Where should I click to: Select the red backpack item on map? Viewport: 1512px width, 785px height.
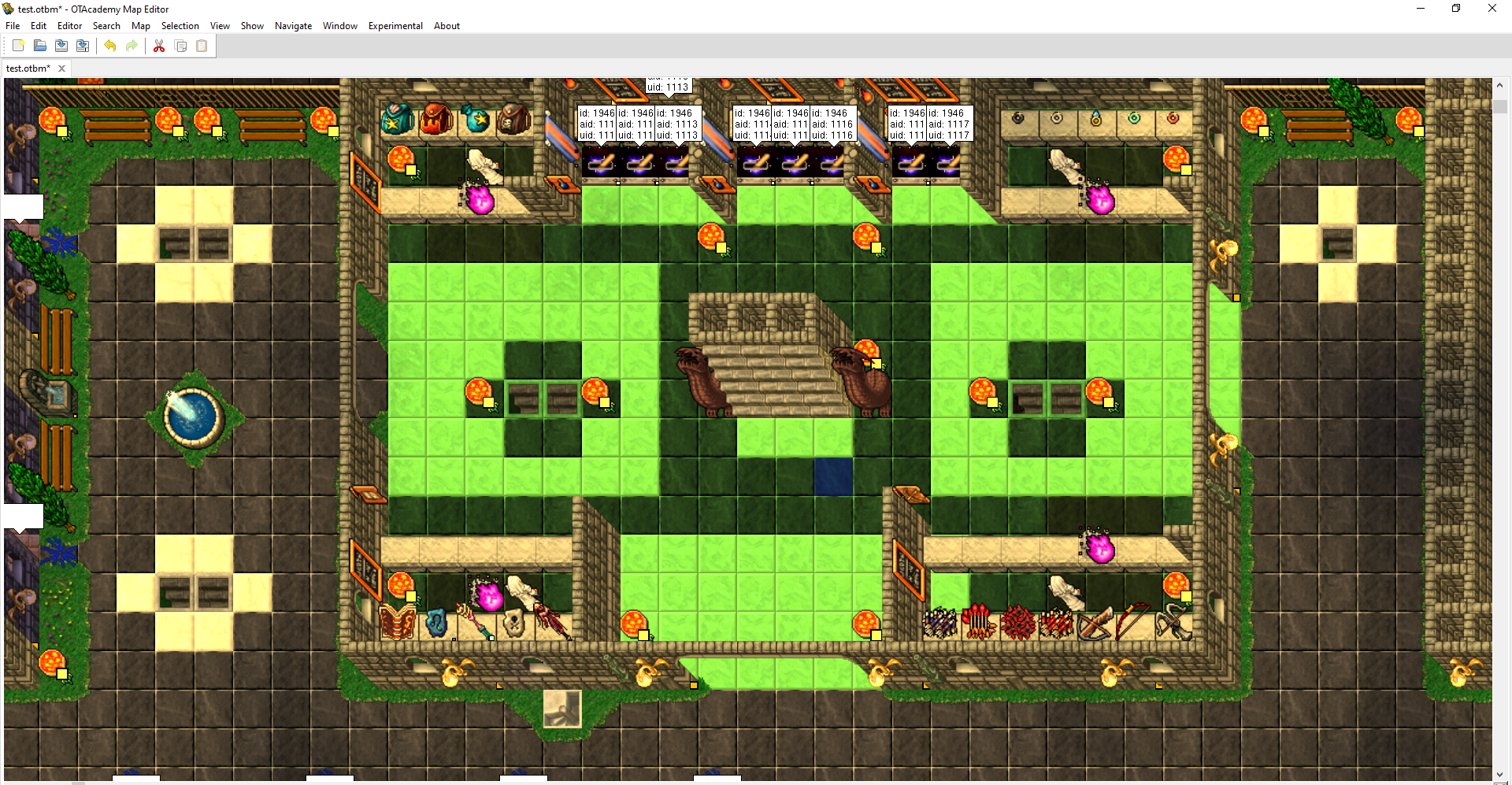(437, 120)
